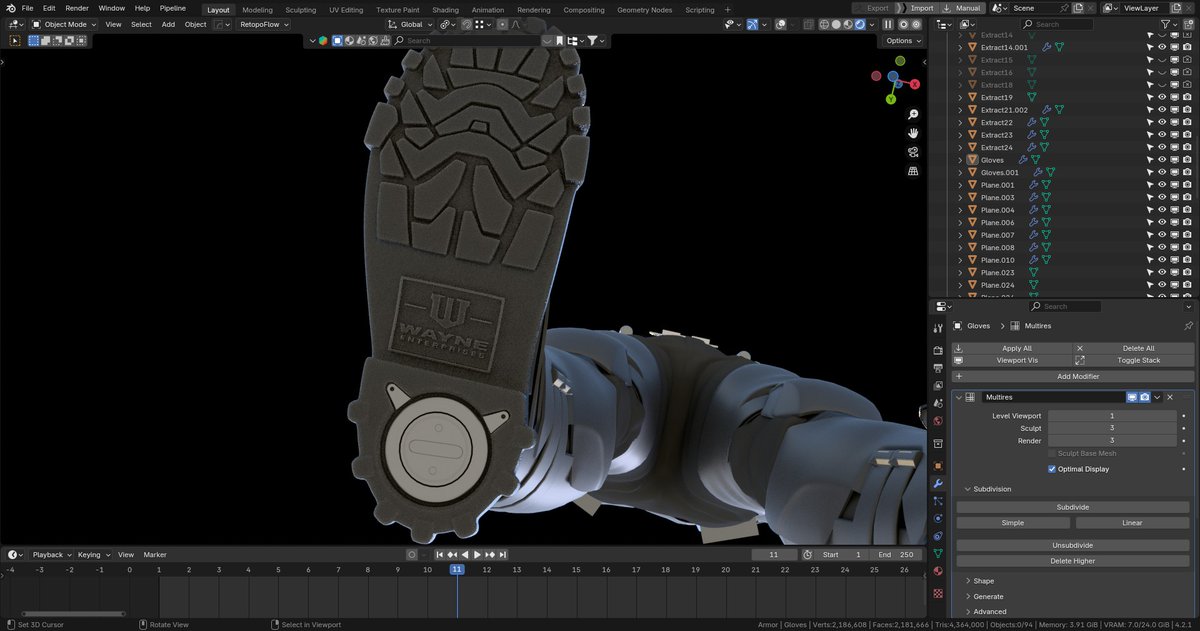
Task: Toggle Optimal Display checkbox
Action: click(x=1052, y=469)
